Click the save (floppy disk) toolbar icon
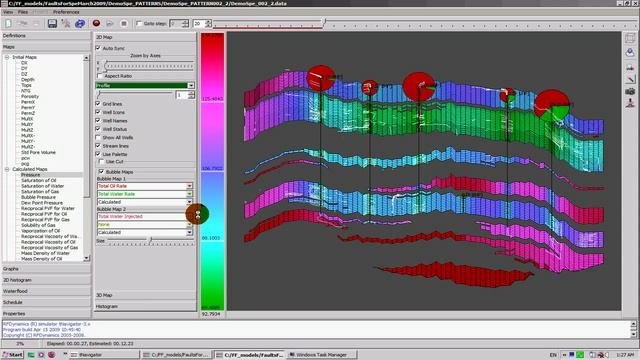 tap(52, 23)
